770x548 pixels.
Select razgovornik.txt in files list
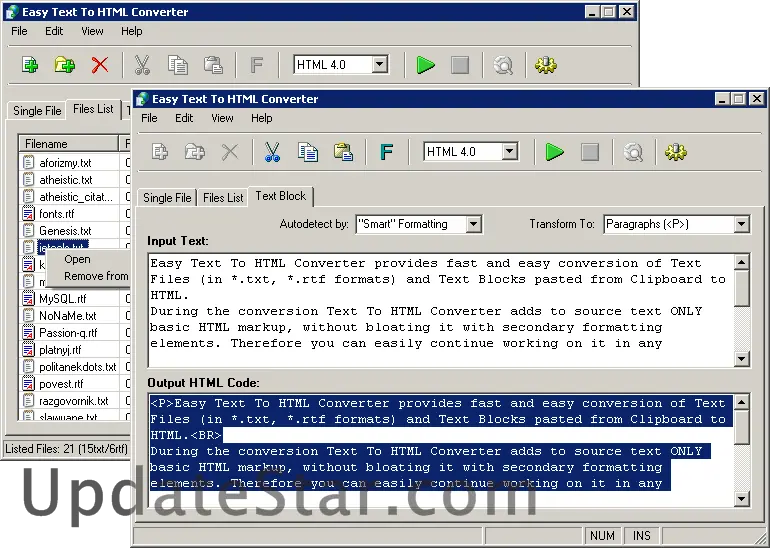[74, 401]
